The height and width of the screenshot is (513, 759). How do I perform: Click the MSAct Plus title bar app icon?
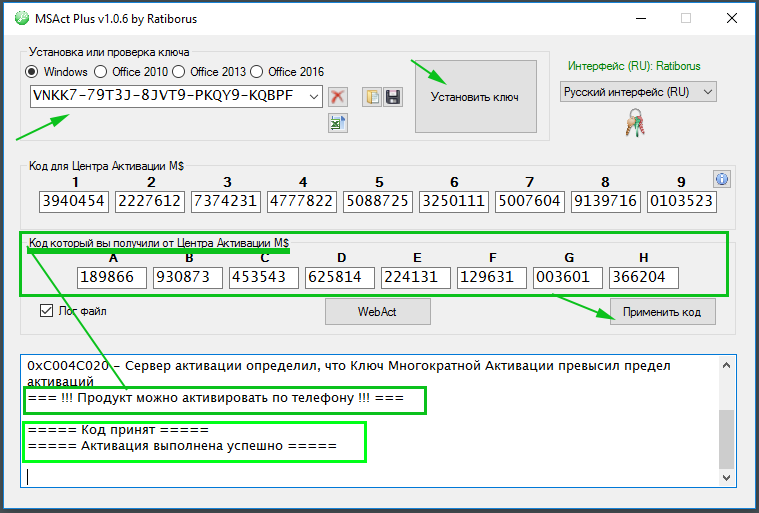click(x=16, y=17)
